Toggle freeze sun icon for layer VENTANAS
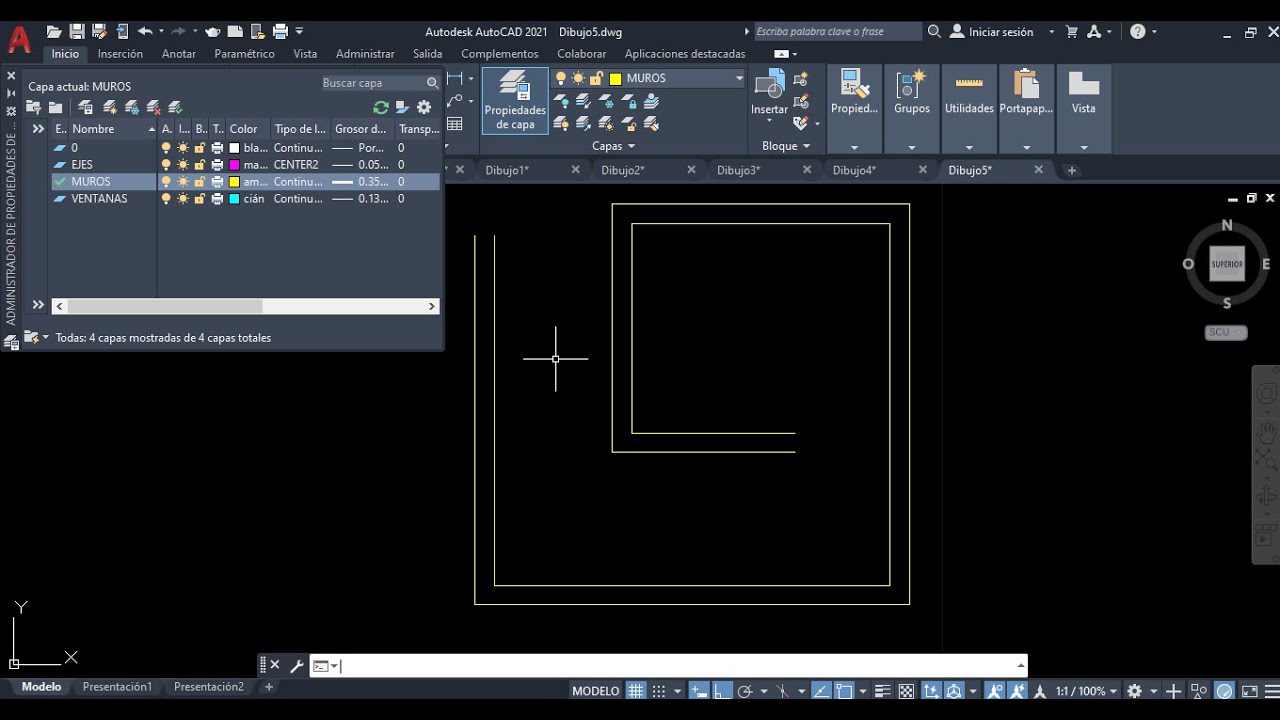 (183, 199)
